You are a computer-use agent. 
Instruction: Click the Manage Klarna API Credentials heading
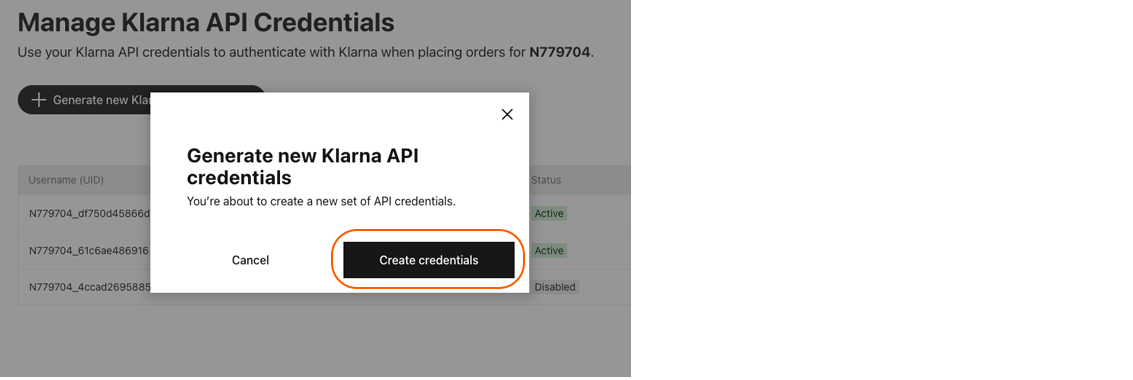(x=206, y=22)
